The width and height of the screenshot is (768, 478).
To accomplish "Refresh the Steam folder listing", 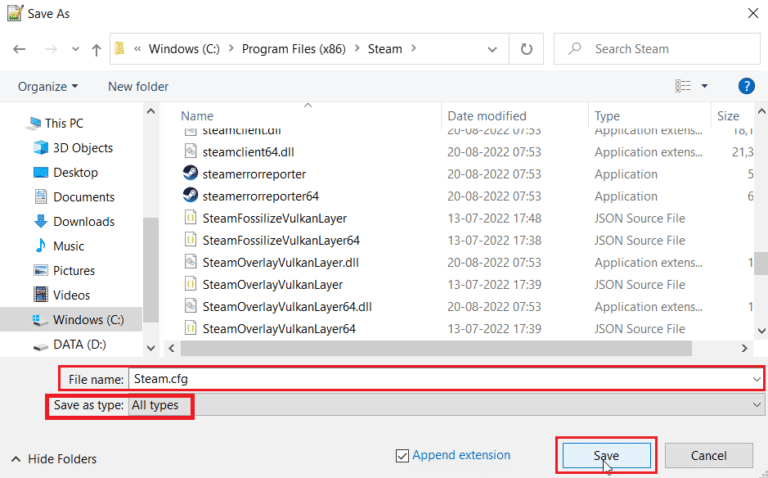I will (526, 48).
